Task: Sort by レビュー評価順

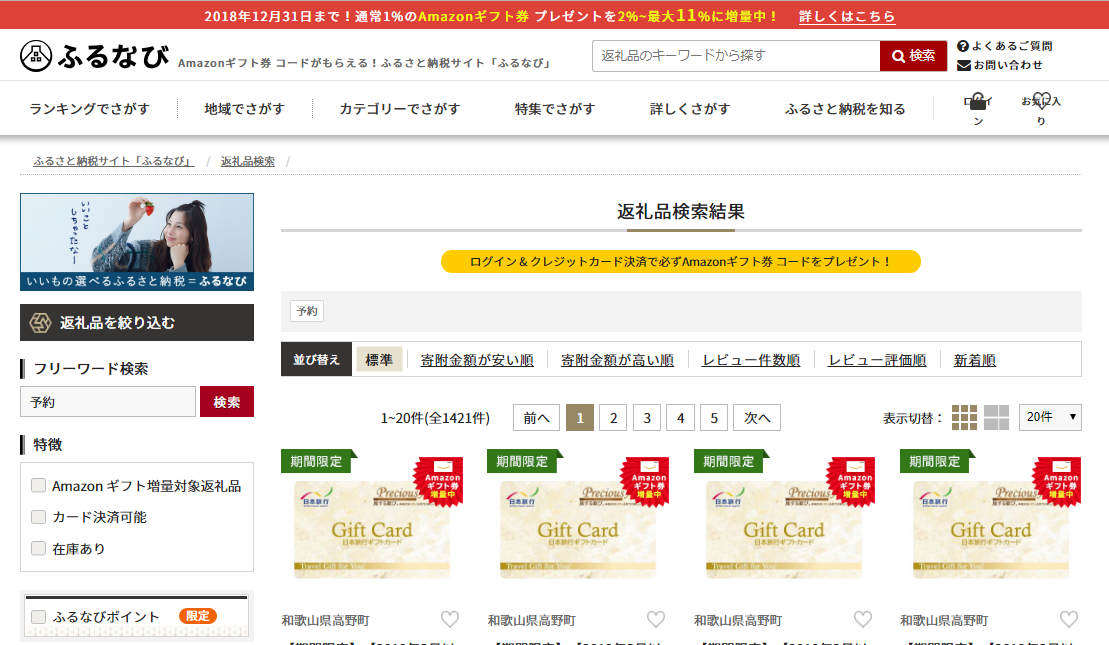Action: coord(877,360)
